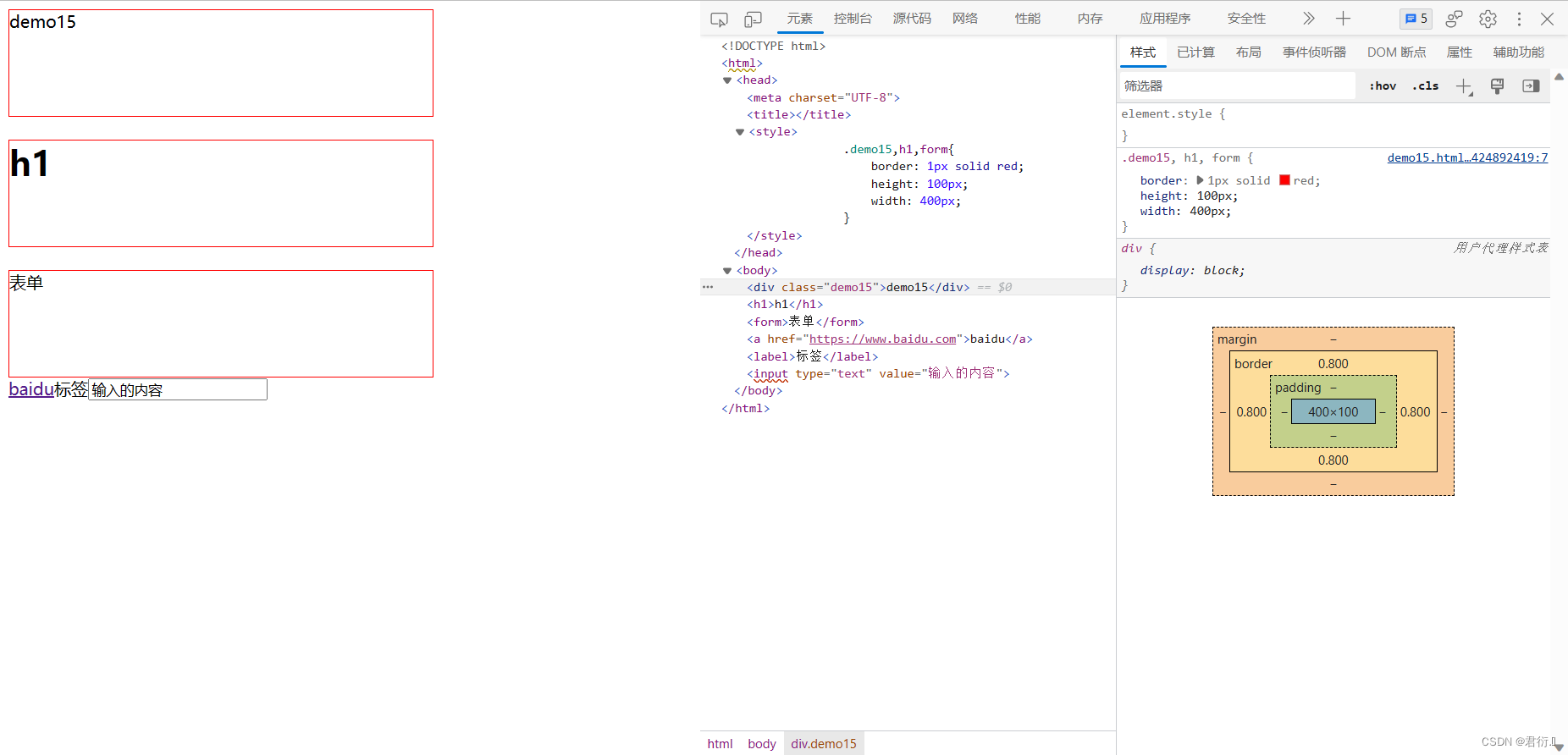1568x755 pixels.
Task: Click the https://www.baidu.com href in DOM
Action: (882, 339)
